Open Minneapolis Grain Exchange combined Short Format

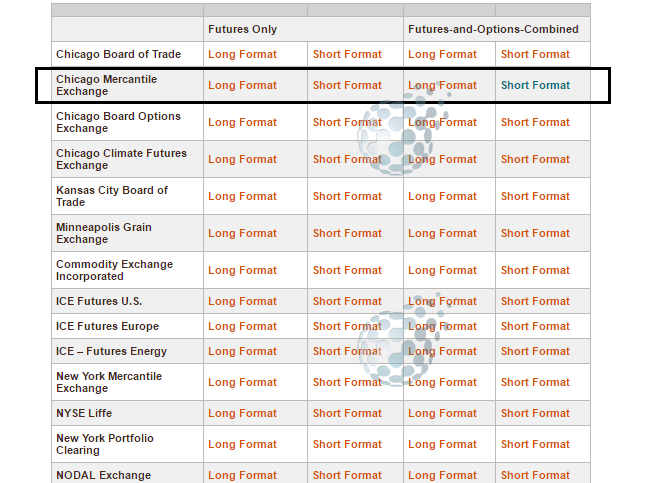coord(535,233)
